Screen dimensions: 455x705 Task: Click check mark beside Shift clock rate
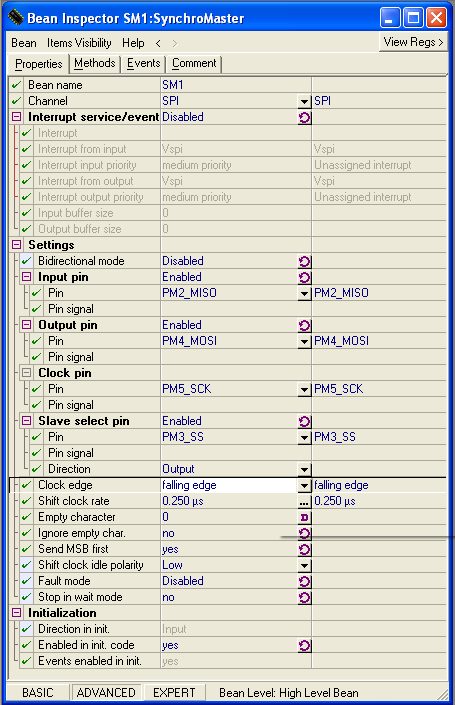click(27, 501)
